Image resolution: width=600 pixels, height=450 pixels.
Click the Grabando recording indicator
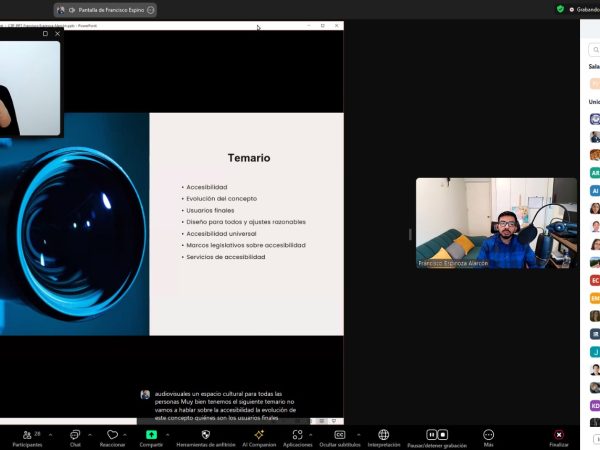pos(585,10)
